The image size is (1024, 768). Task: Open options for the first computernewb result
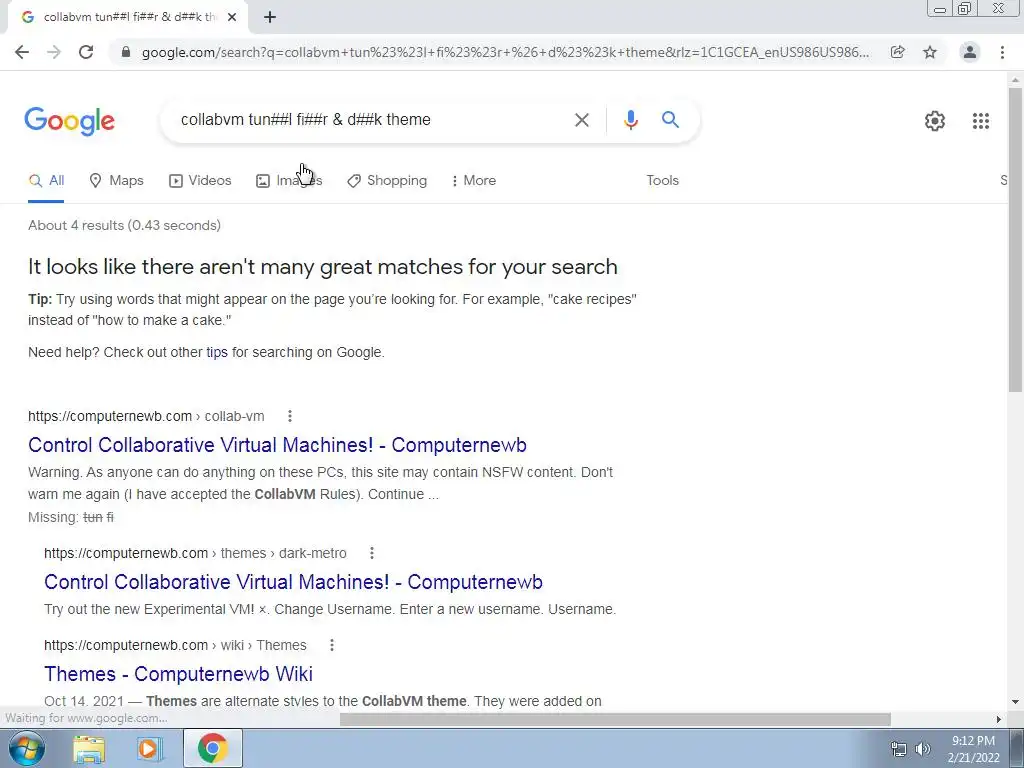pos(290,416)
